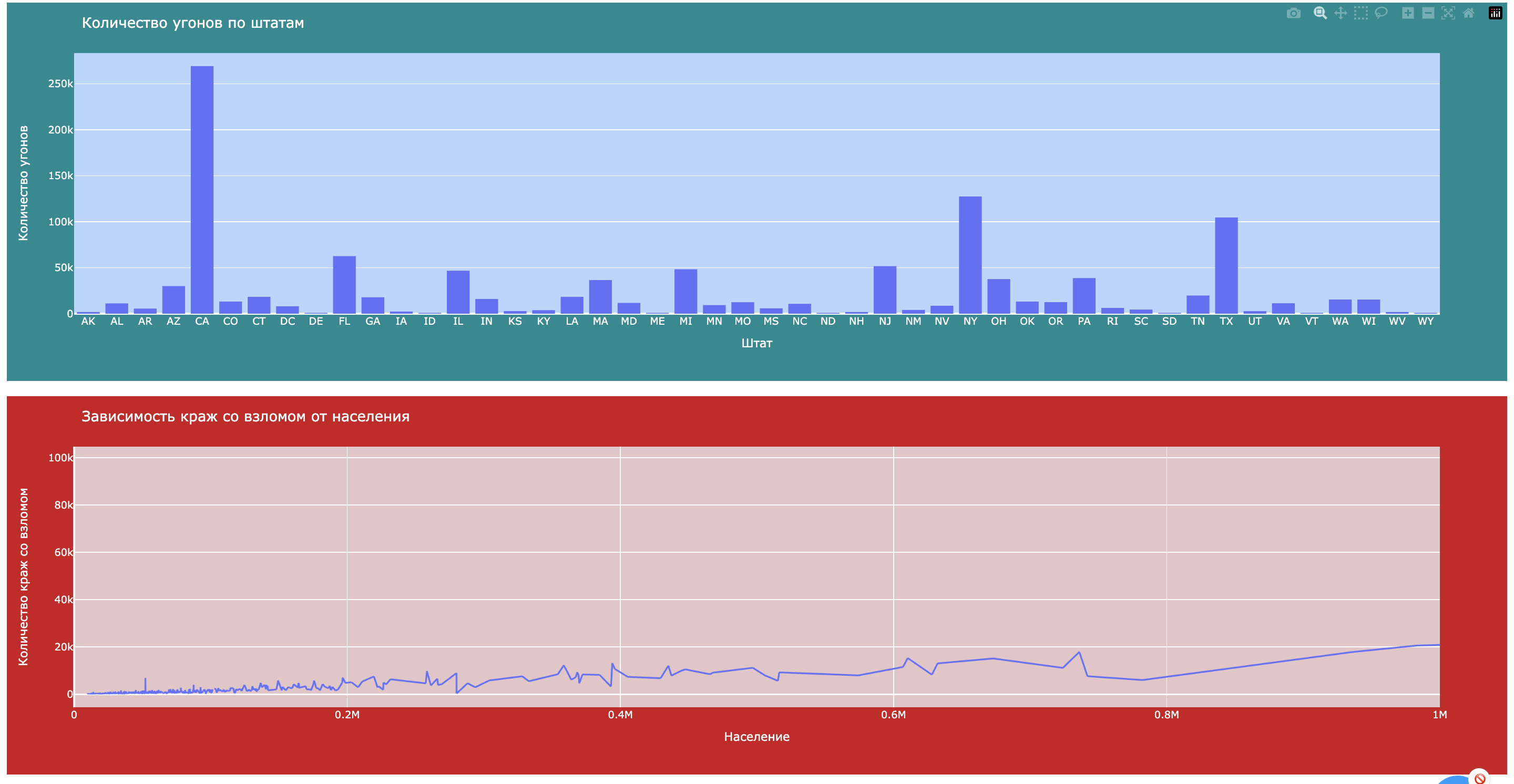Click the NY bar in chart
1514x784 pixels.
(x=970, y=254)
